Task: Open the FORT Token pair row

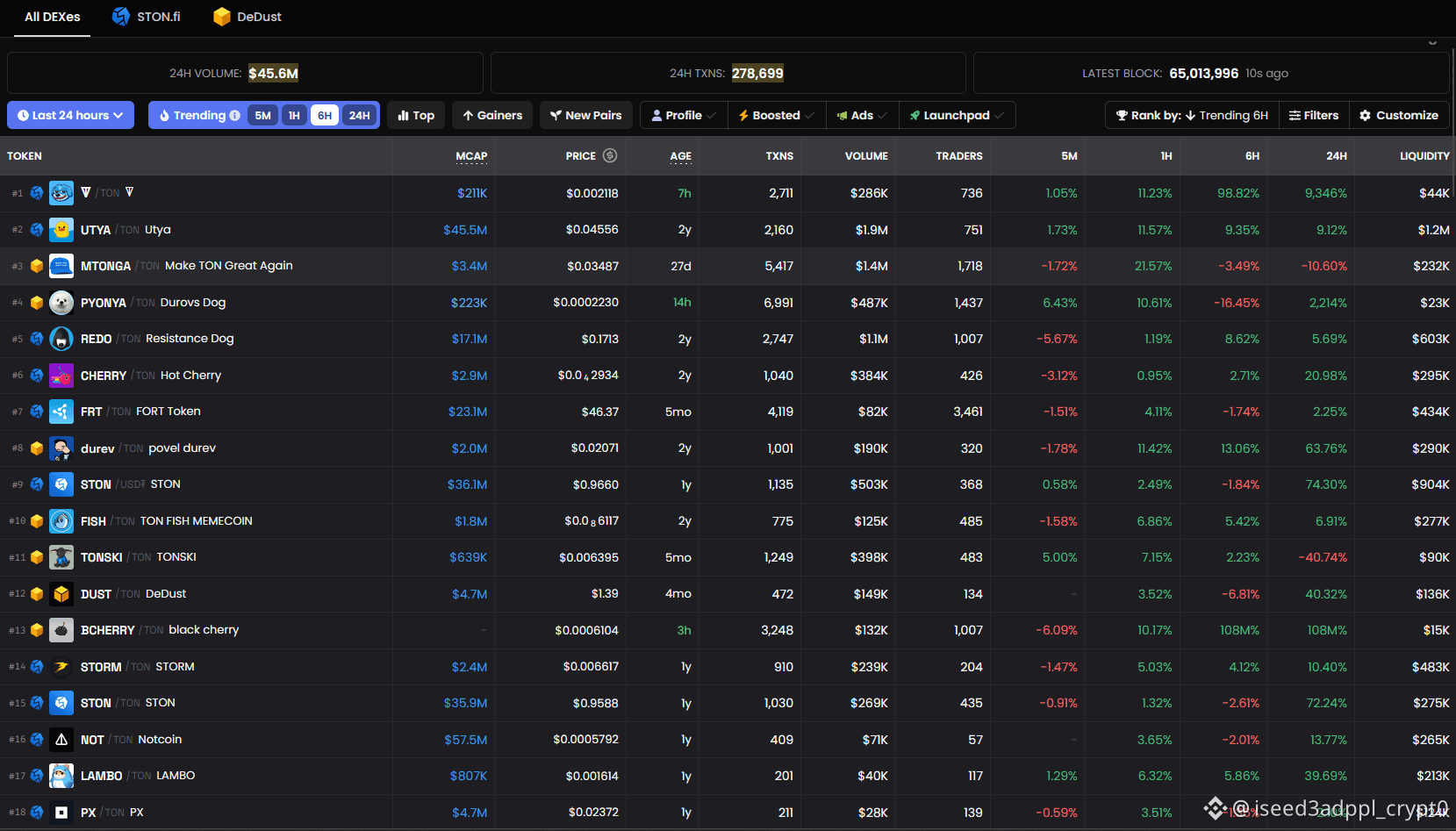Action: [x=728, y=412]
